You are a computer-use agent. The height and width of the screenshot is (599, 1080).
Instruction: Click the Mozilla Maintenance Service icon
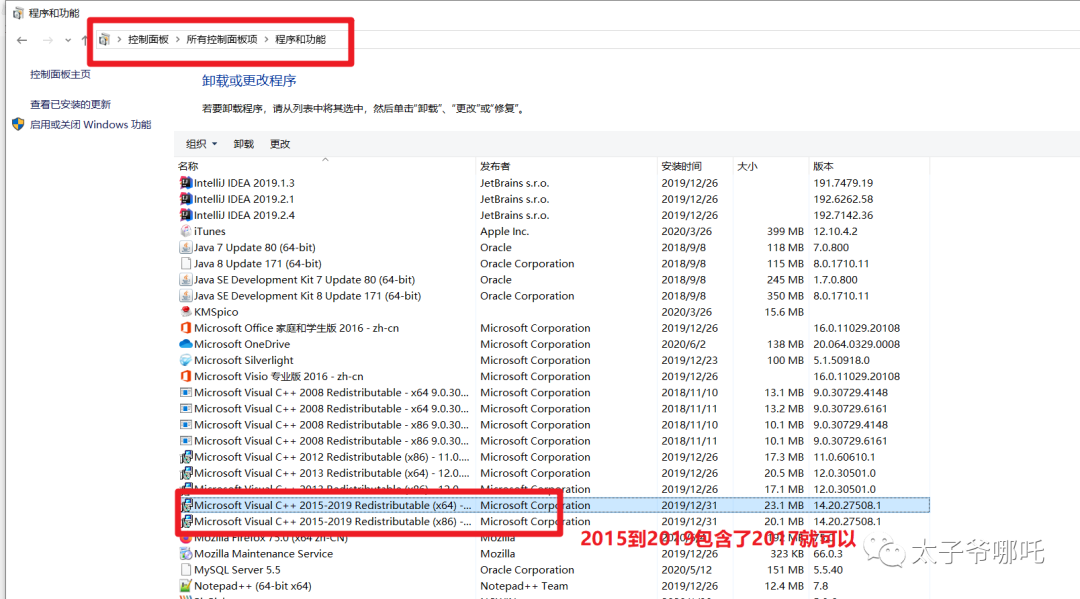185,554
